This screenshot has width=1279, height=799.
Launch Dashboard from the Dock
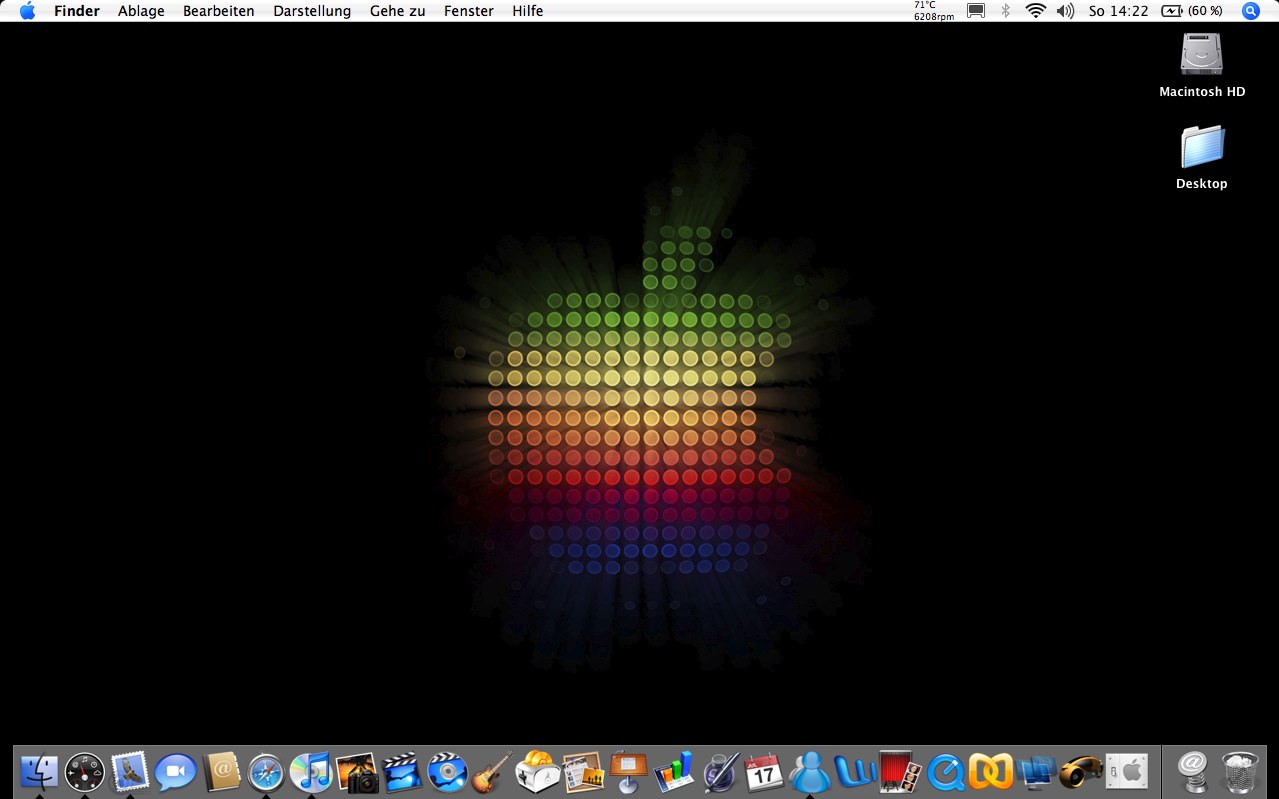pyautogui.click(x=85, y=772)
